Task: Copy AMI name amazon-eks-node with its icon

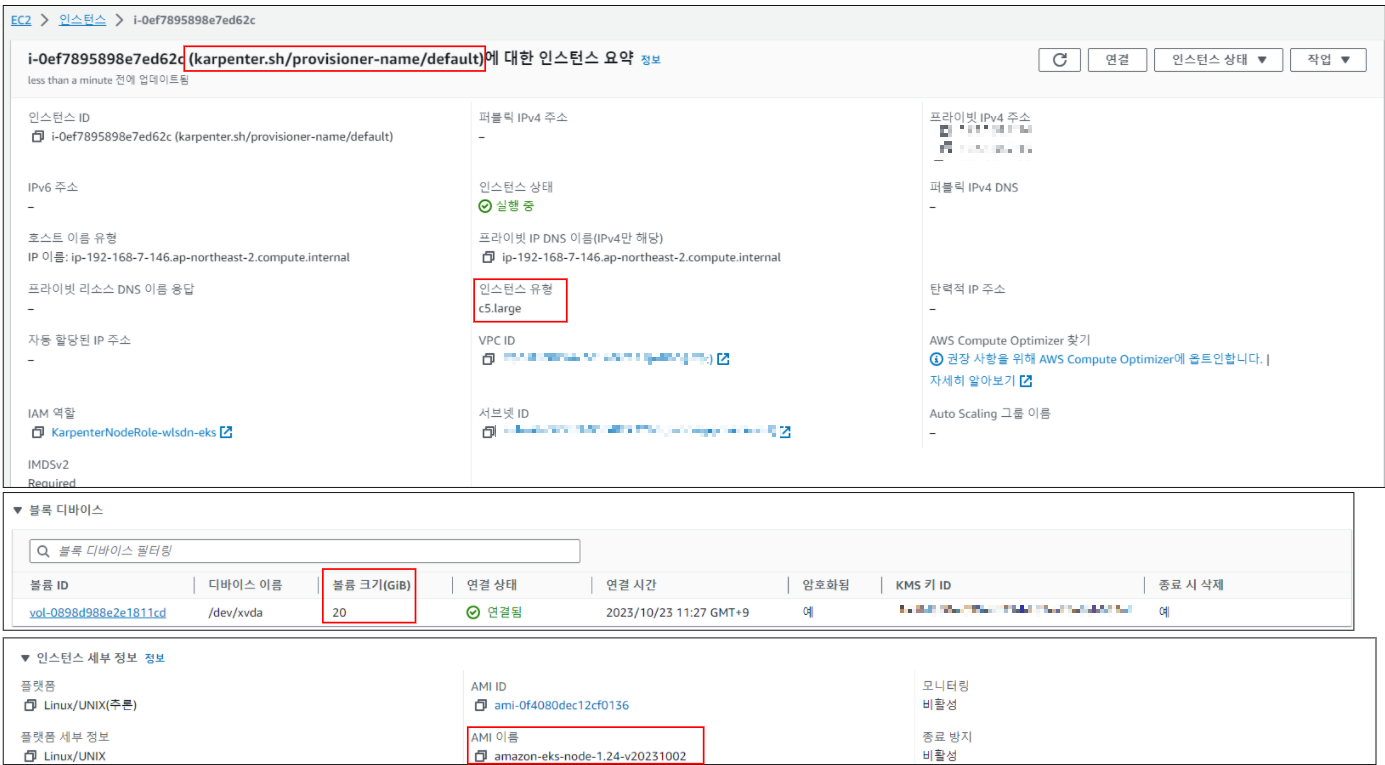Action: pos(480,756)
